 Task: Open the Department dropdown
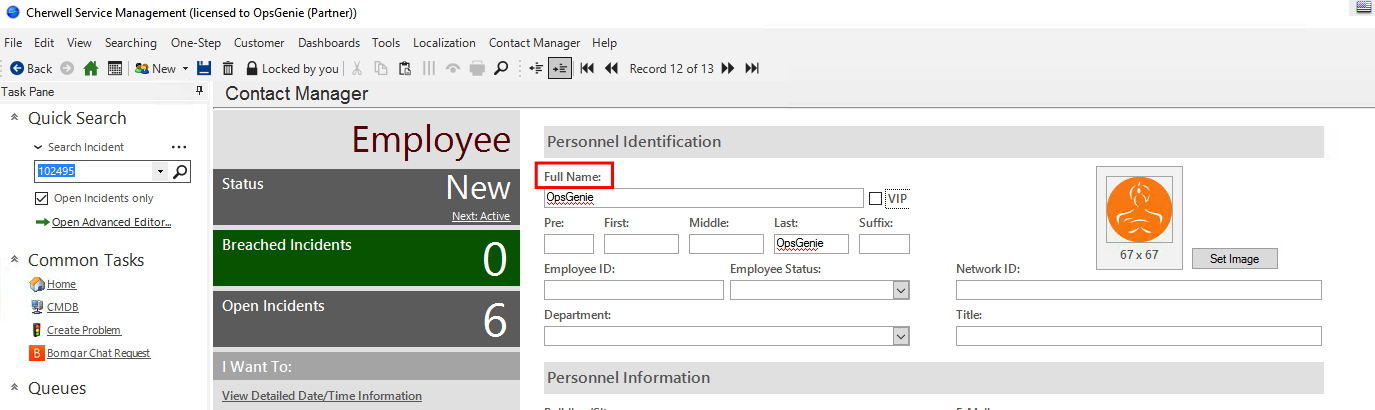(901, 336)
